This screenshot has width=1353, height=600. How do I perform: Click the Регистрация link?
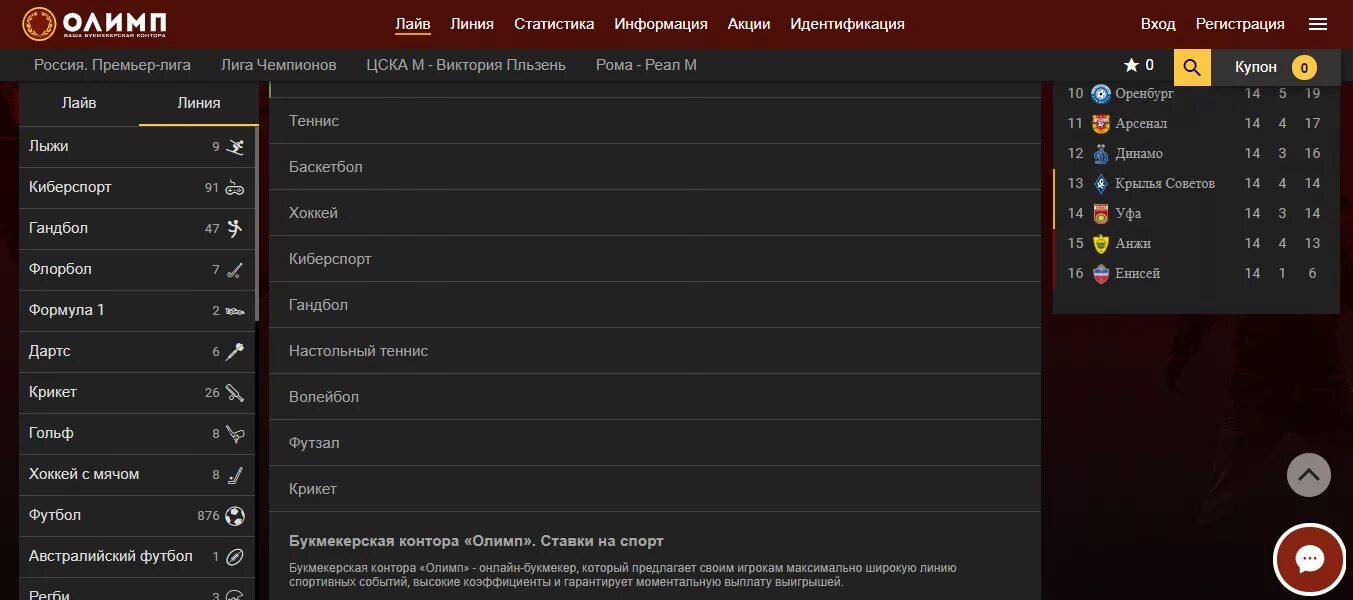1240,24
